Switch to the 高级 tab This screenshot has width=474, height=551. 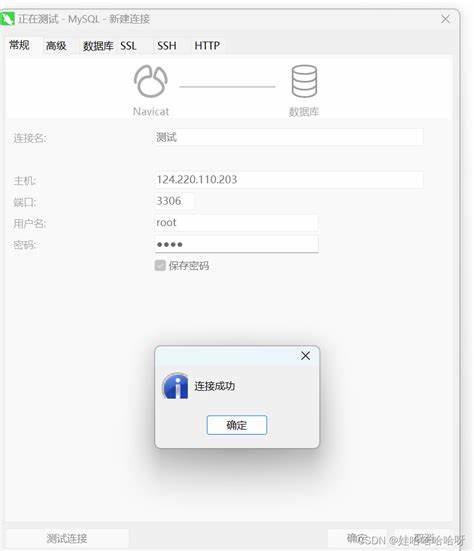click(x=56, y=46)
